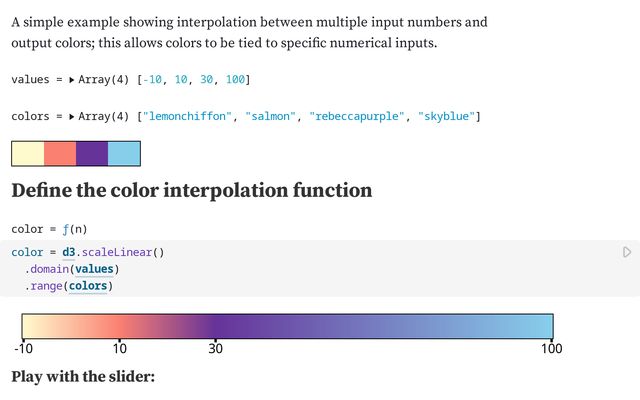Click the lemonchiffon color swatch
This screenshot has width=640, height=400.
coord(28,153)
